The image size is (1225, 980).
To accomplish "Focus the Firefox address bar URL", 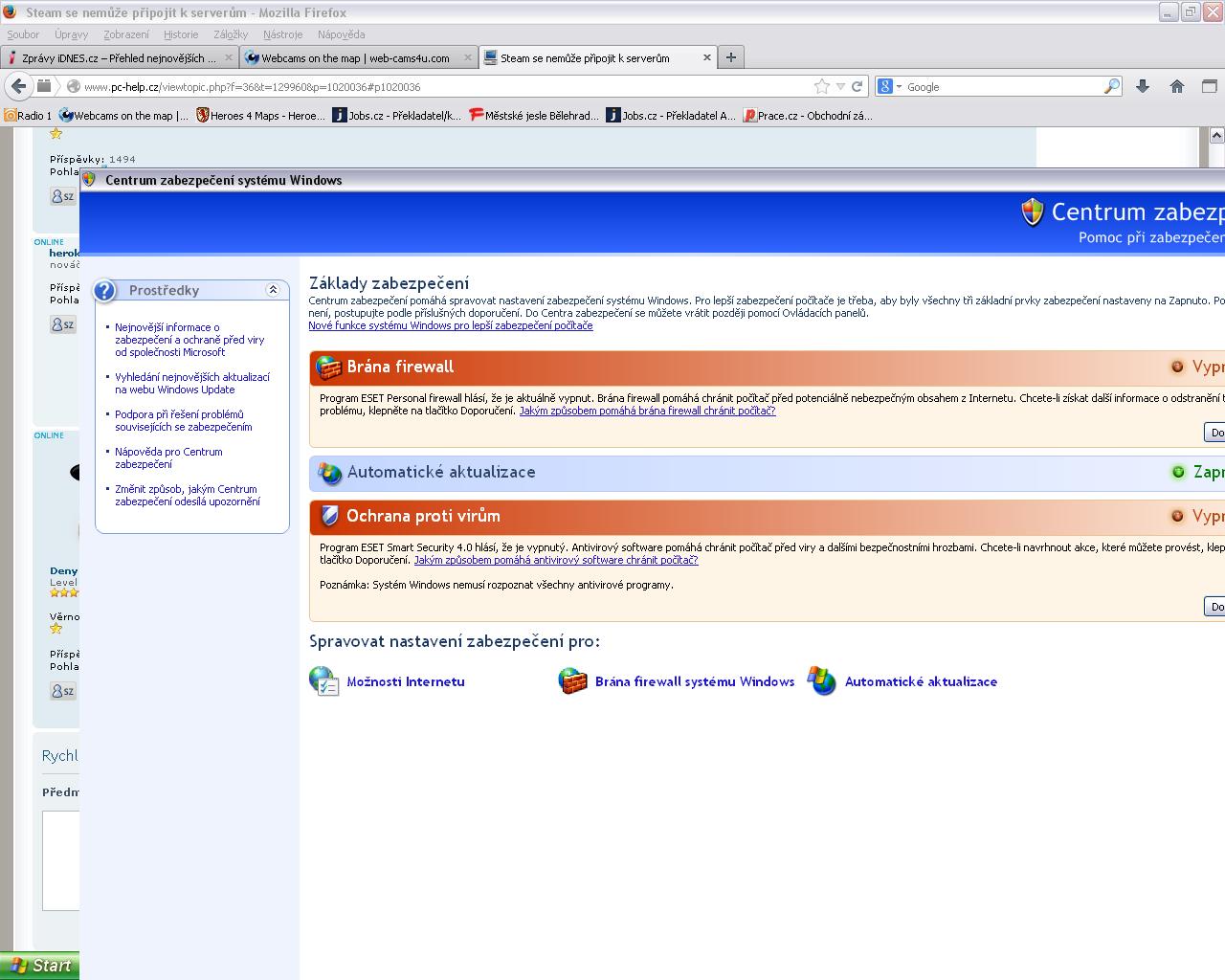I will coord(445,86).
